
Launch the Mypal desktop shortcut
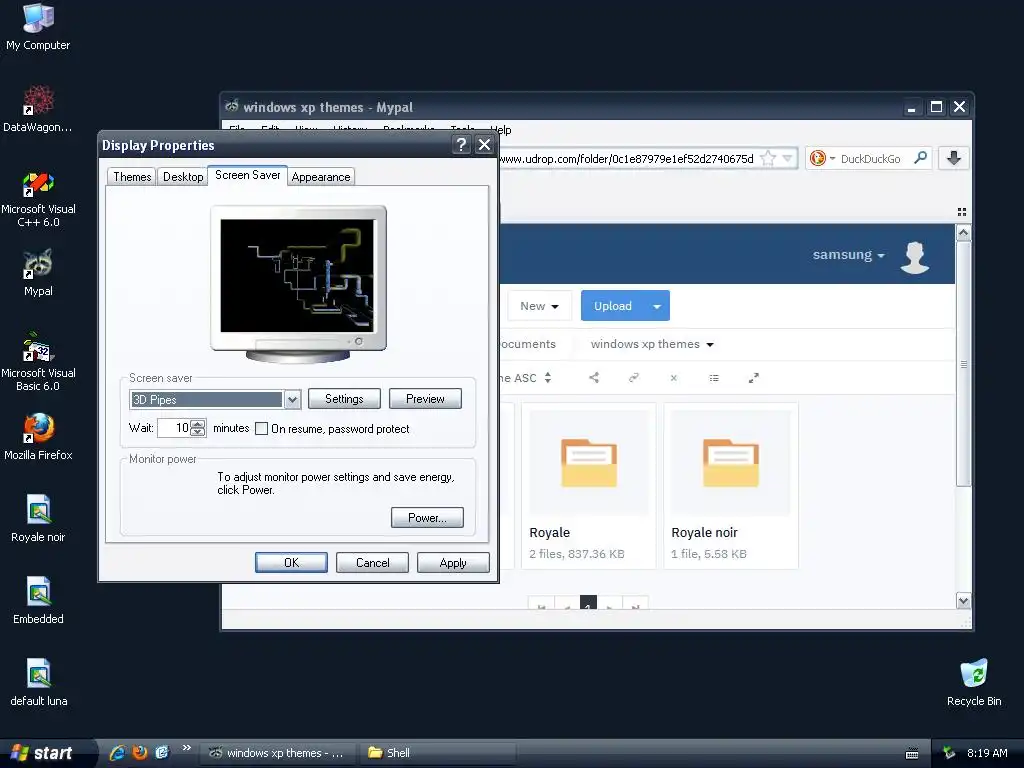38,272
